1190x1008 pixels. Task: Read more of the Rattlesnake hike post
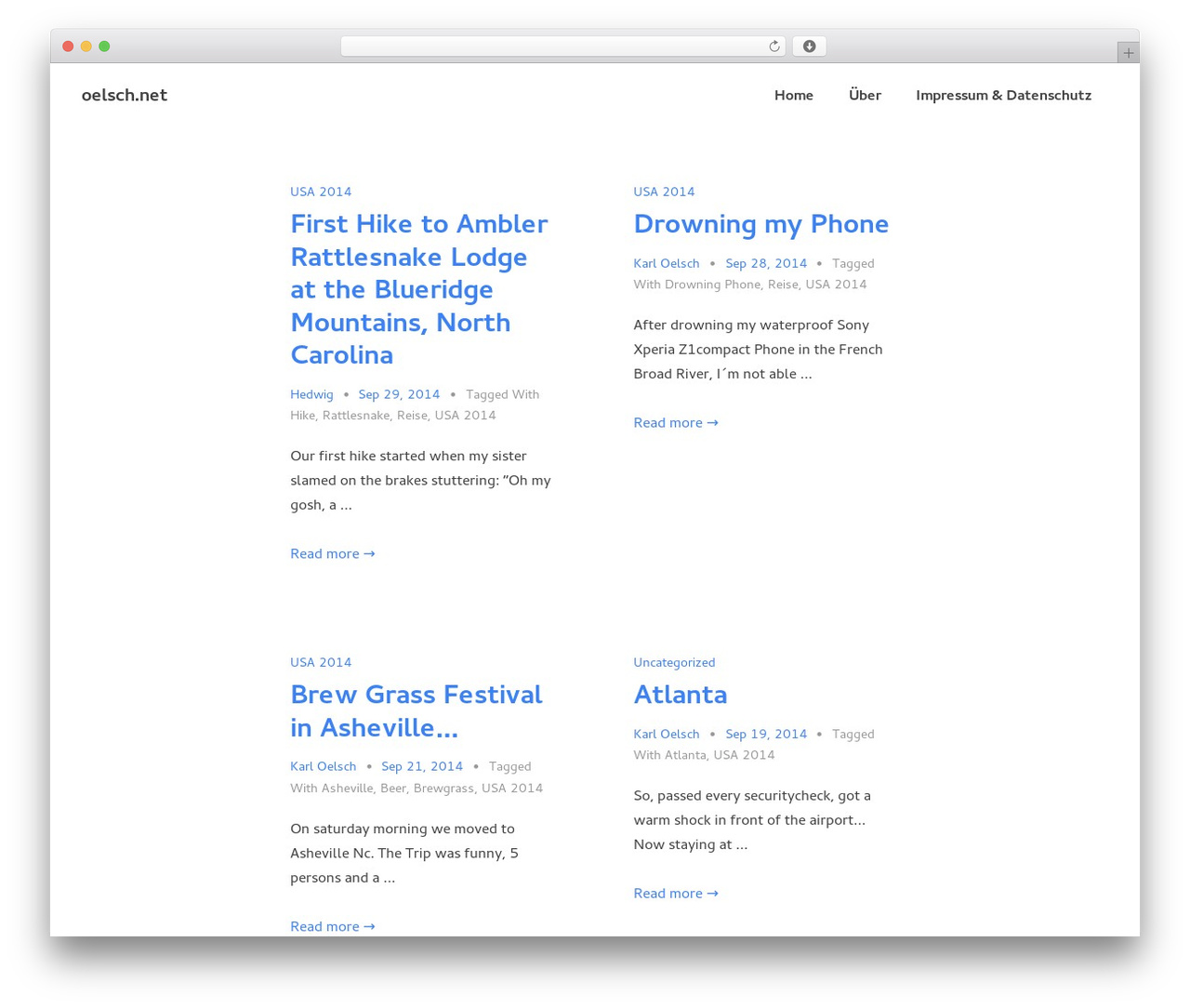point(333,553)
